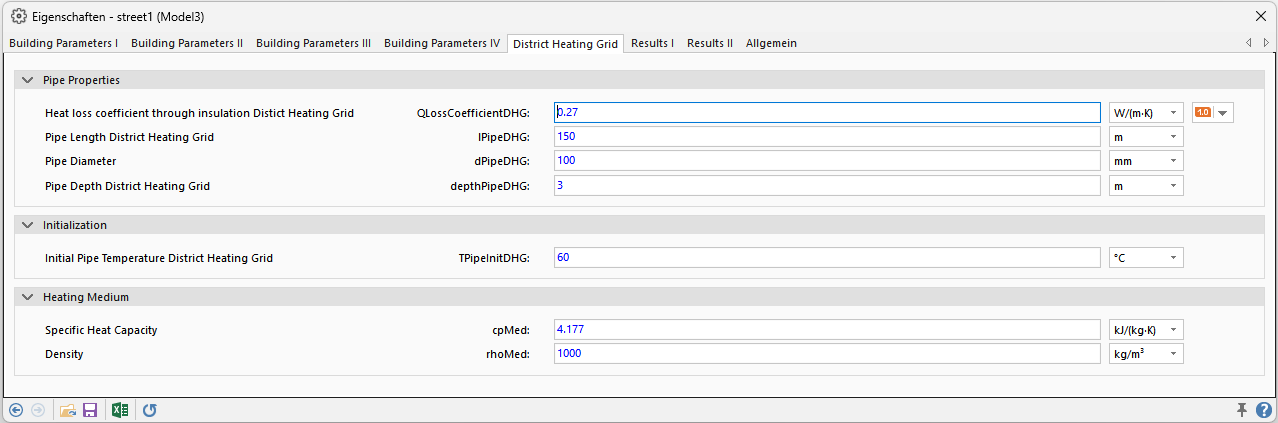Collapse the Initialization section

25,225
